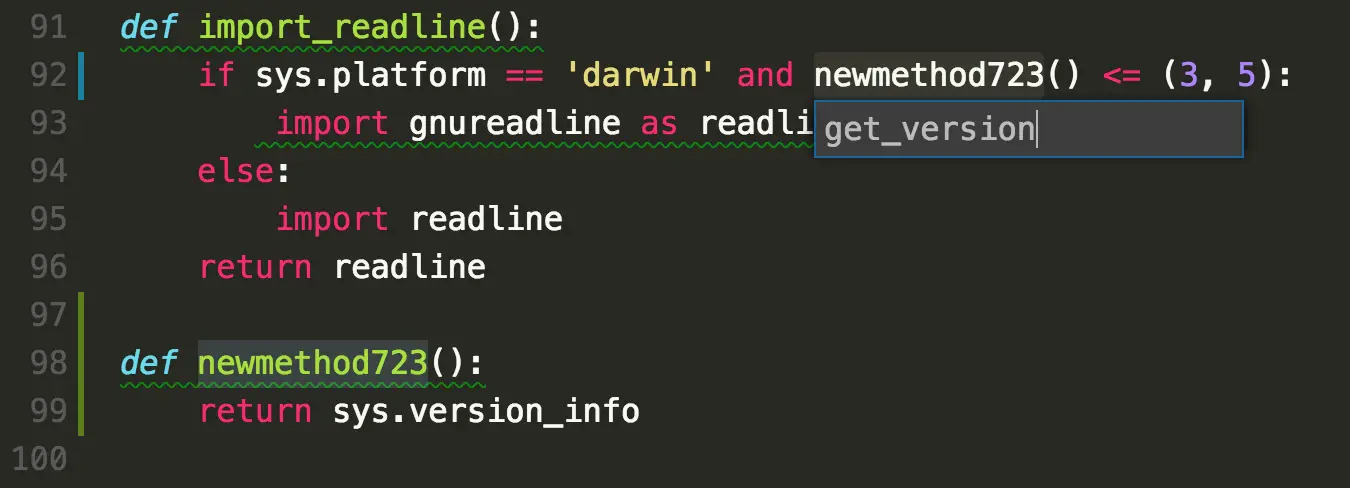Click line number 98 in gutter
This screenshot has width=1350, height=488.
coord(48,363)
